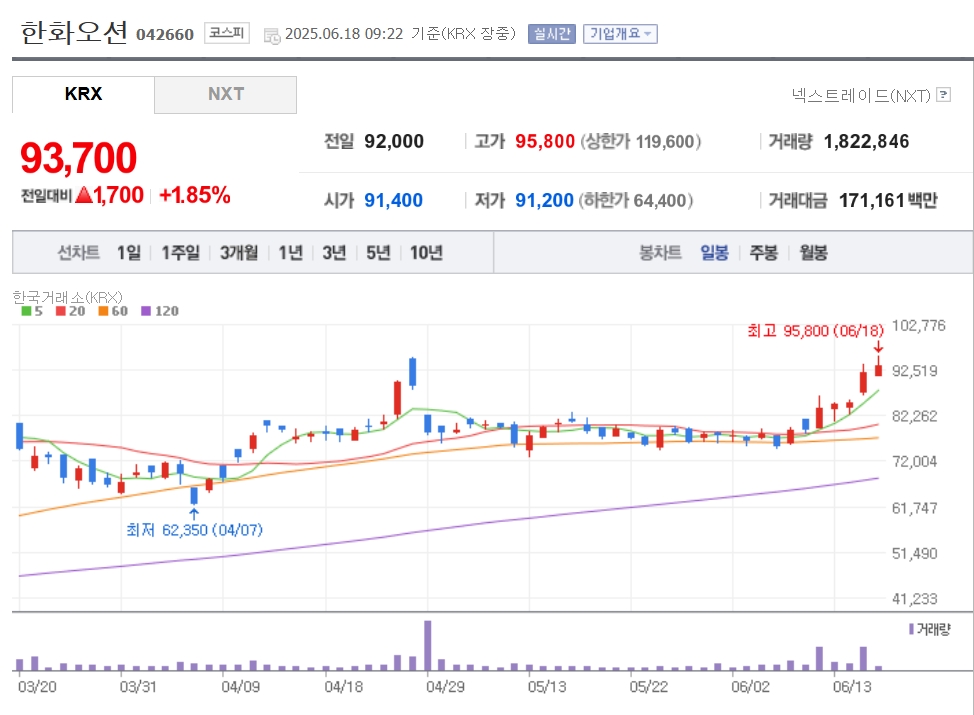Click the 실시간 real-time badge

(552, 34)
